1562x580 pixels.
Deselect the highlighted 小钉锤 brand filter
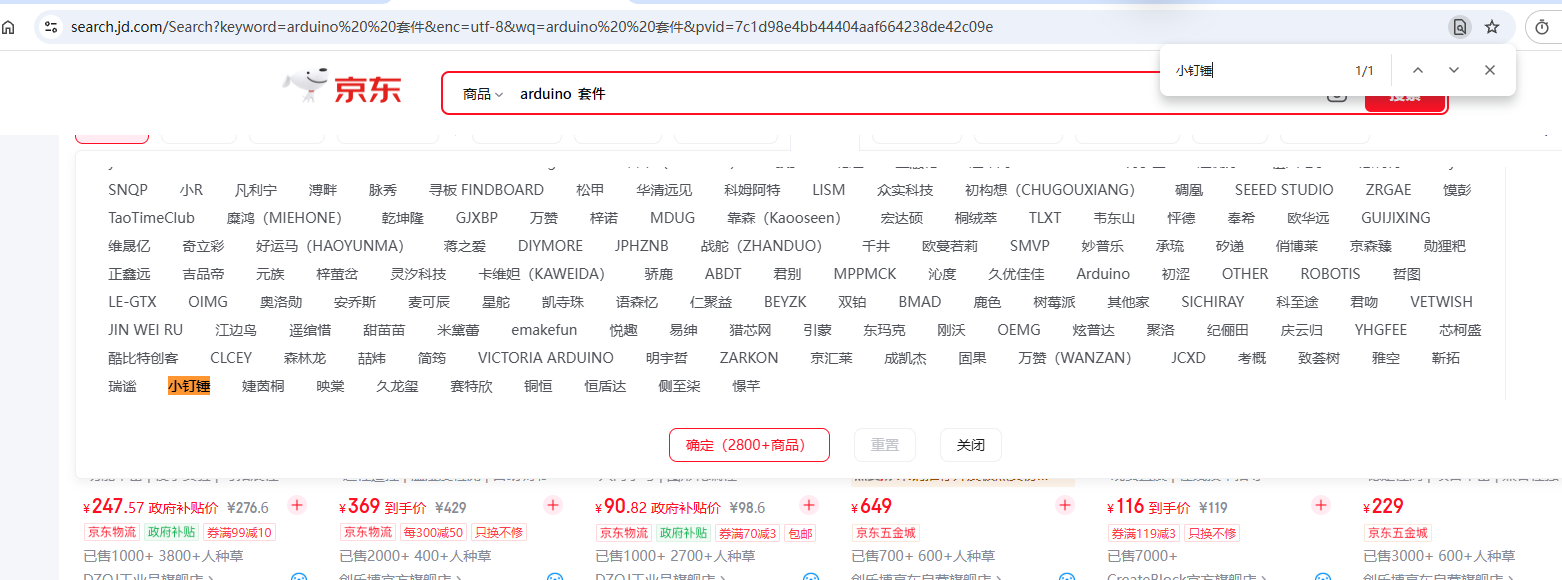190,385
